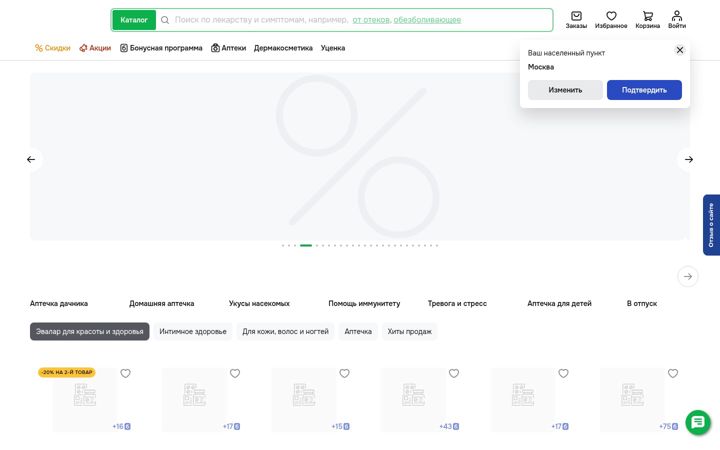The height and width of the screenshot is (450, 720).
Task: Click Изменить to change city
Action: [565, 90]
